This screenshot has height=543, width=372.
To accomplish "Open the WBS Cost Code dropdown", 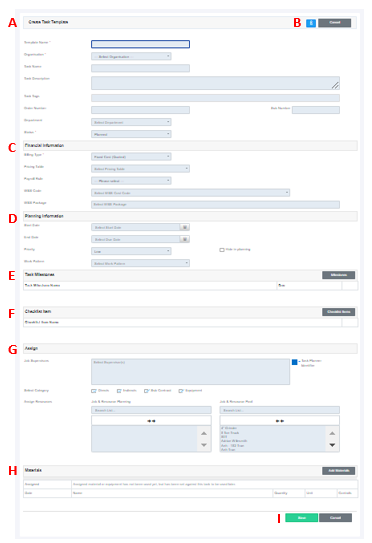I will 191,193.
